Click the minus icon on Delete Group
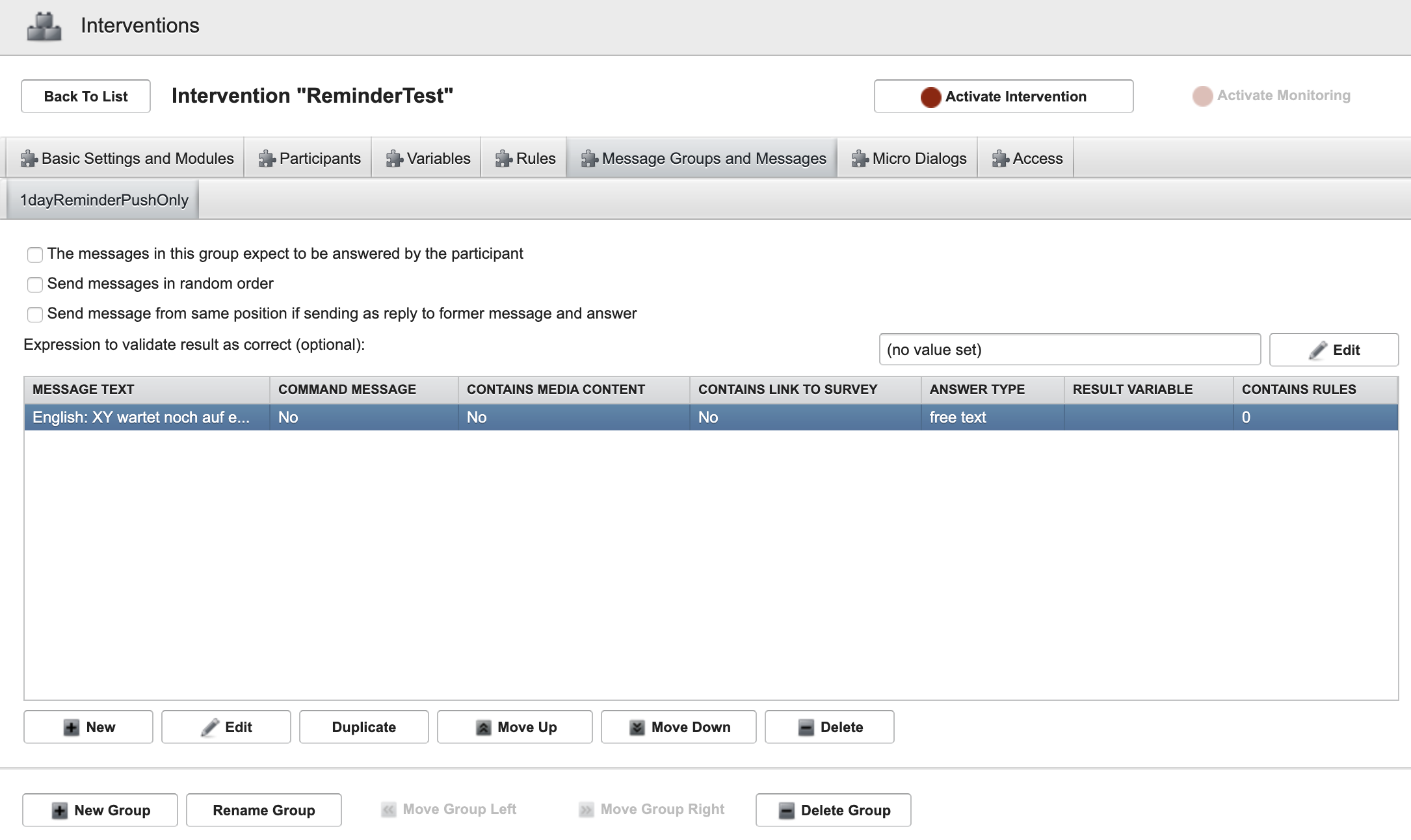 pyautogui.click(x=787, y=811)
